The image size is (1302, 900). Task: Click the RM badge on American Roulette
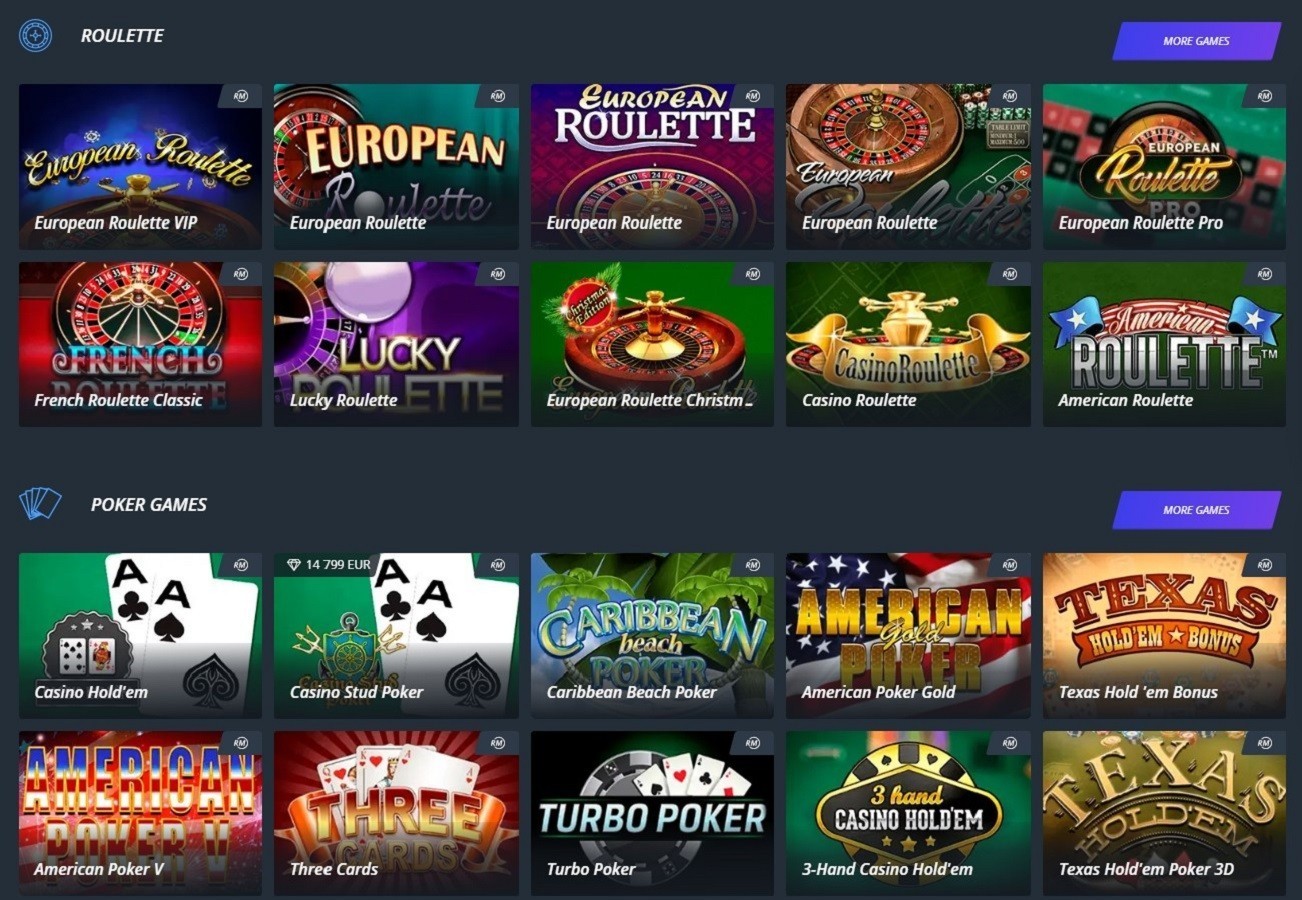pos(1265,274)
